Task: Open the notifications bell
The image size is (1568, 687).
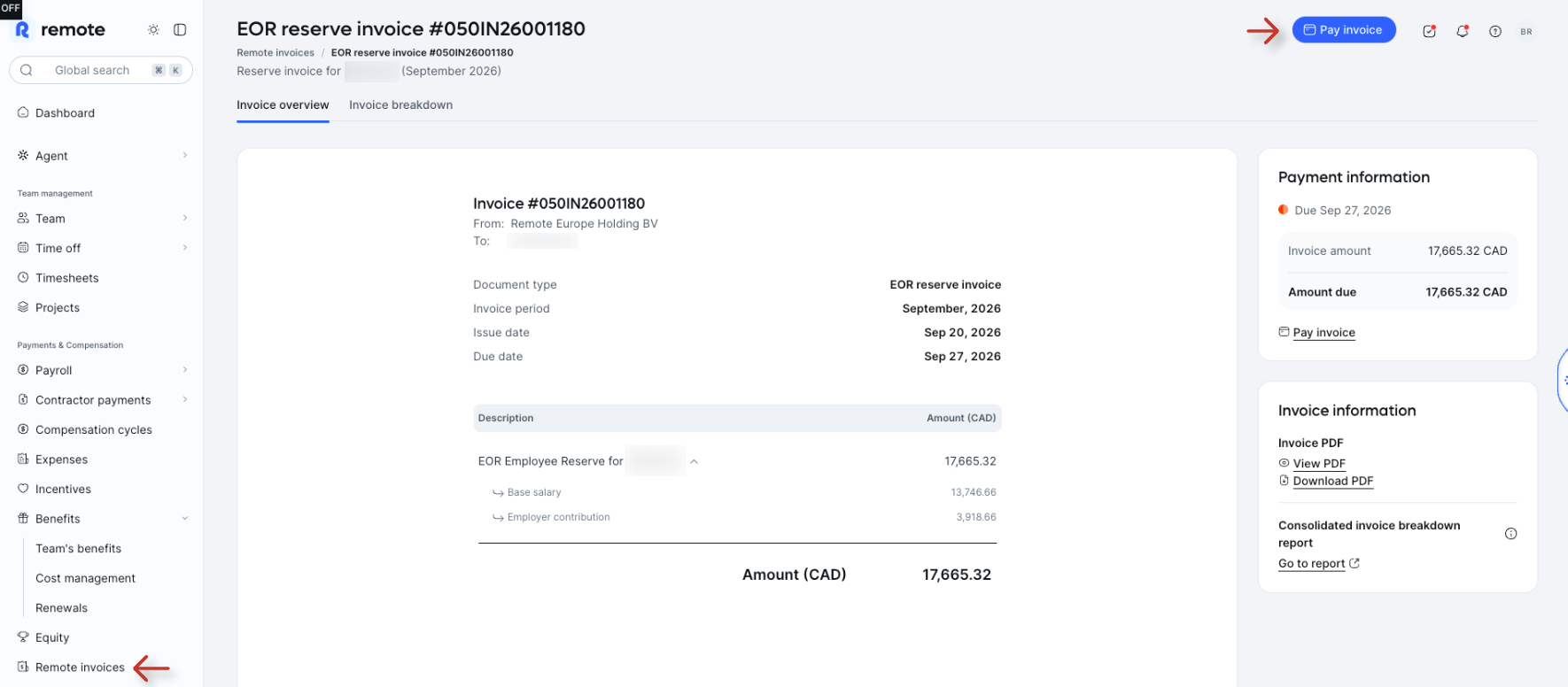Action: coord(1463,31)
